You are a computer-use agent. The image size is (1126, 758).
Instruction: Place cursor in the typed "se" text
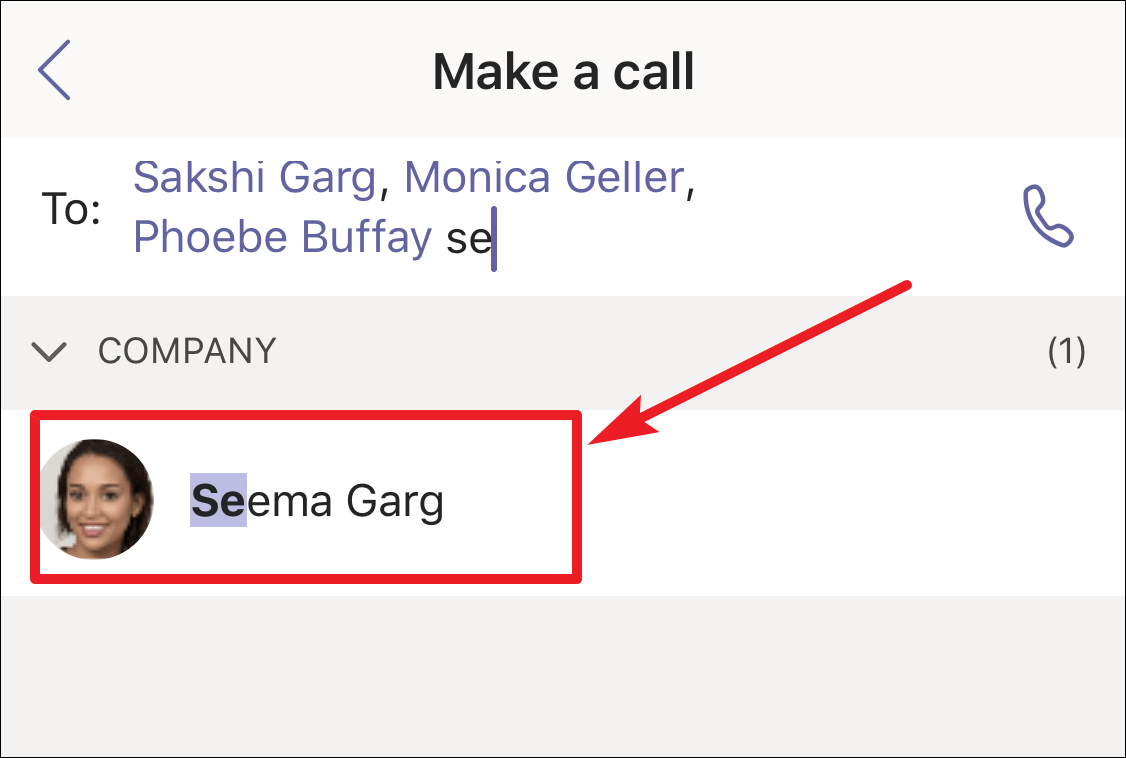(x=468, y=239)
